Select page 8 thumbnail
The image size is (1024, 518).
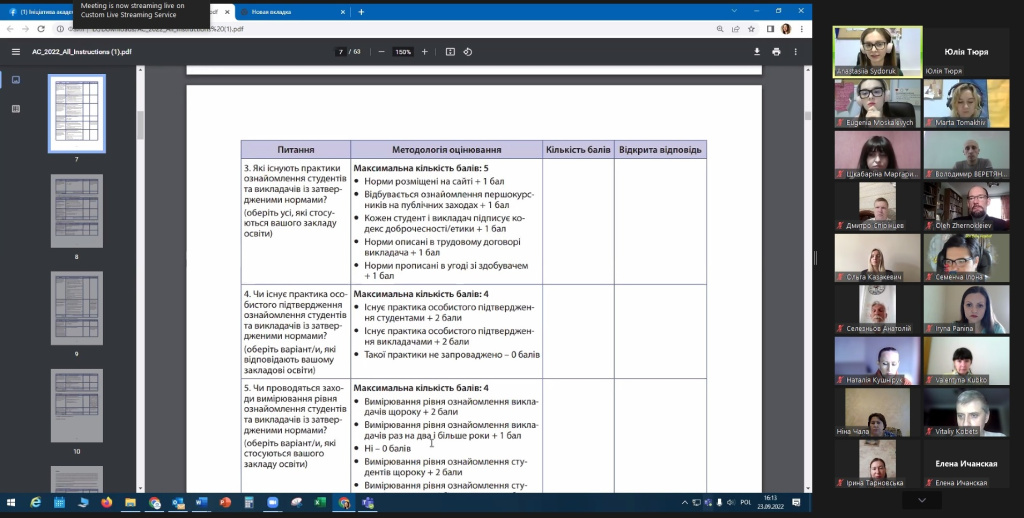click(x=76, y=211)
